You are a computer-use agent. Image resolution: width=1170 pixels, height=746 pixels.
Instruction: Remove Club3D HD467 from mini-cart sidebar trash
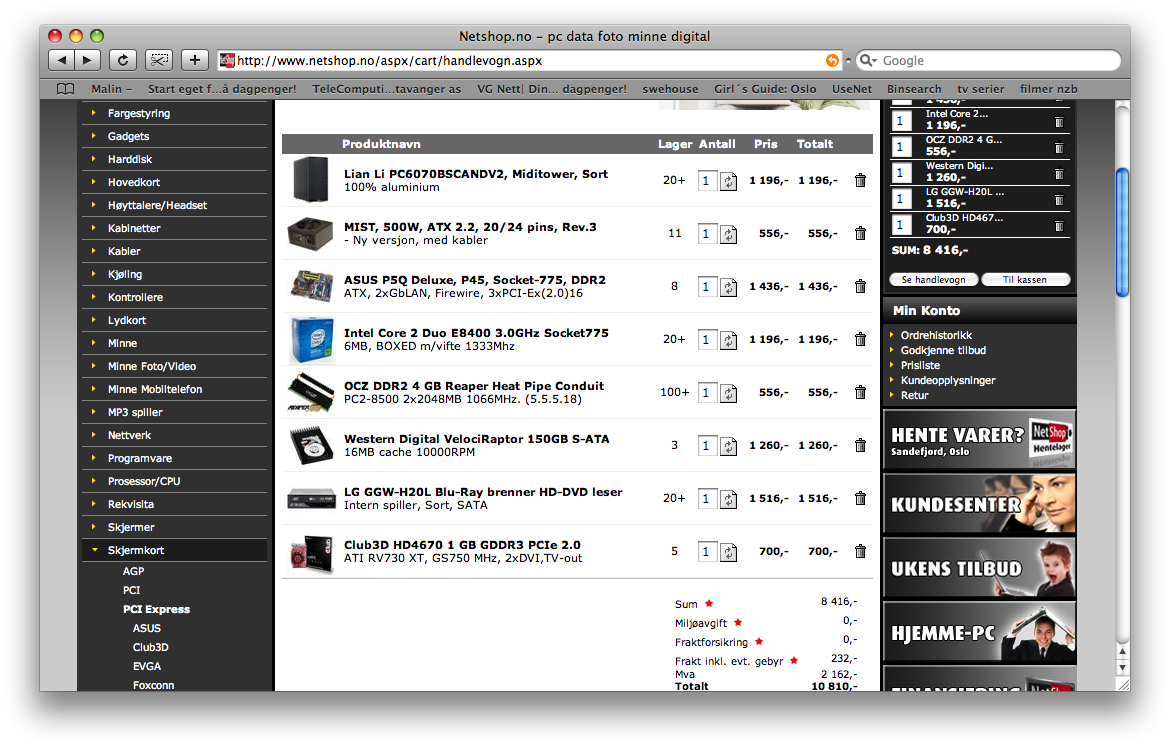point(1059,226)
